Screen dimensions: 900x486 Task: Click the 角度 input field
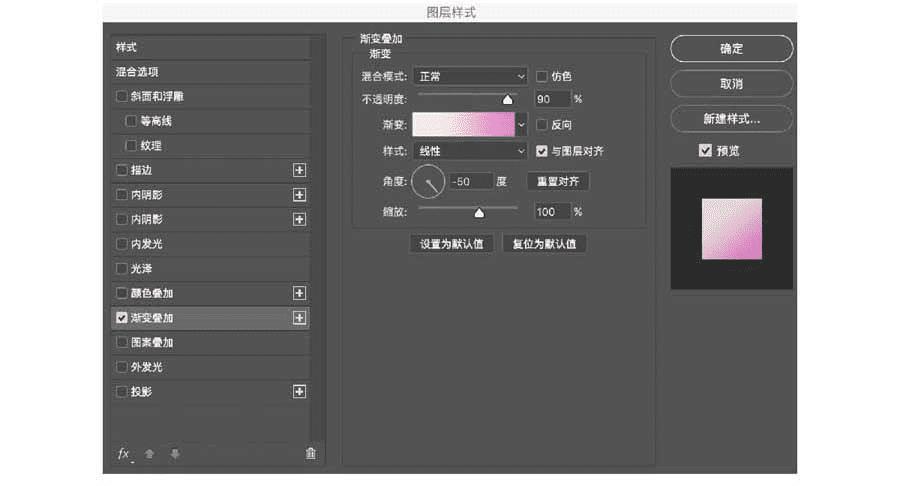click(470, 181)
